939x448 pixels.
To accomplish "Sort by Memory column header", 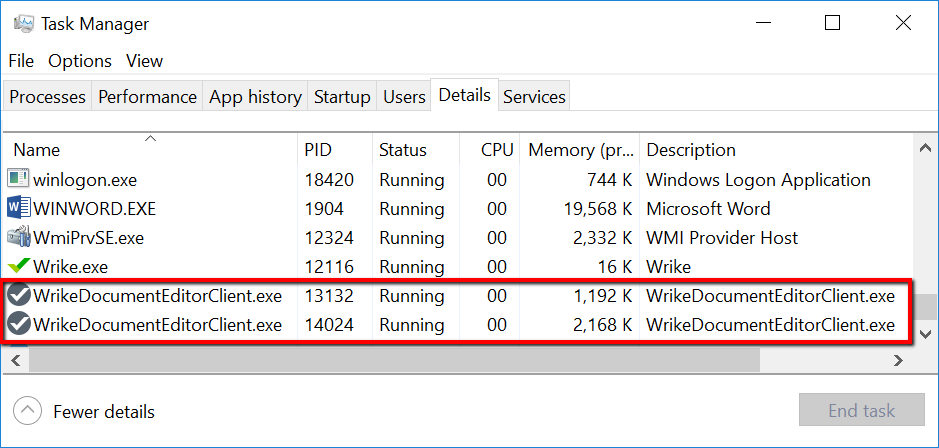I will click(x=580, y=150).
